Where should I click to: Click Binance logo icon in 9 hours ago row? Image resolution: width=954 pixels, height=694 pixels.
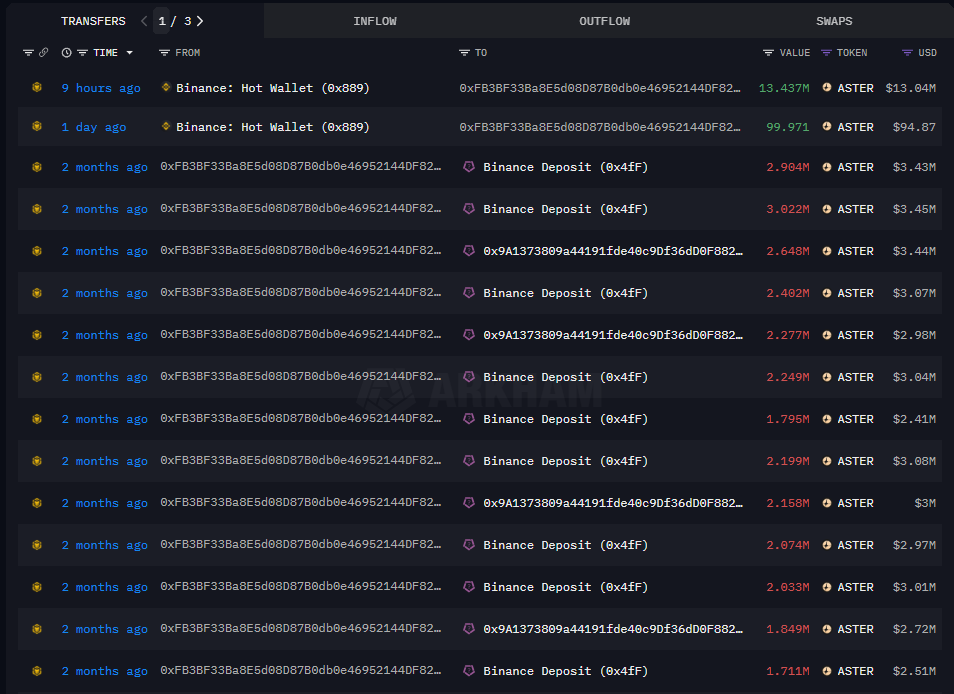pyautogui.click(x=166, y=88)
